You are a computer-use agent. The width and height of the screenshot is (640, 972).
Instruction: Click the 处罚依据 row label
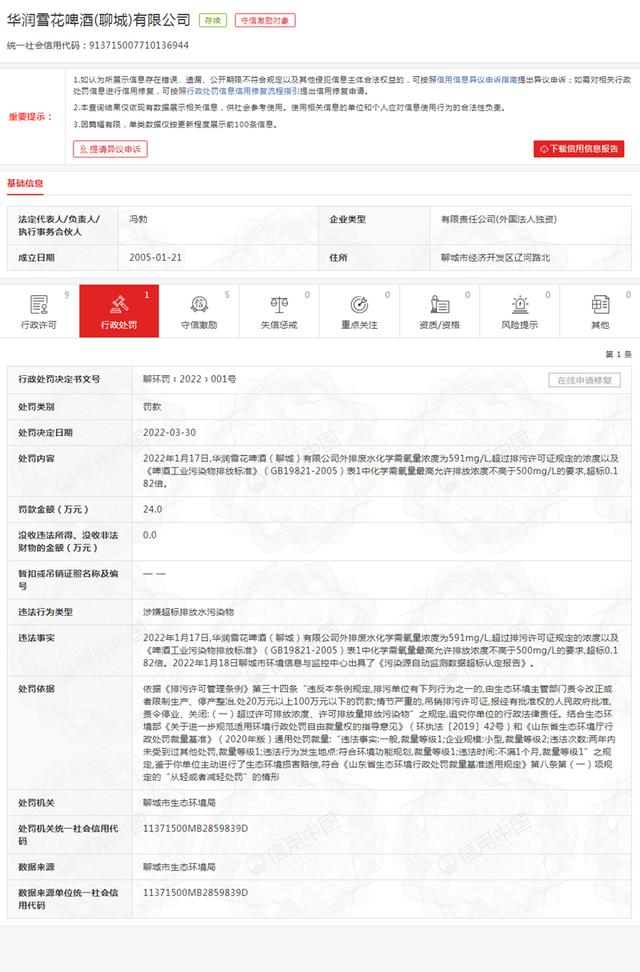click(37, 689)
